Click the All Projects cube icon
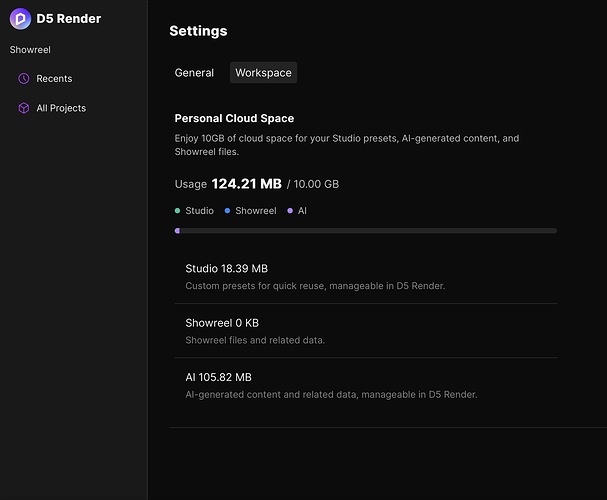The width and height of the screenshot is (607, 500). [x=24, y=108]
